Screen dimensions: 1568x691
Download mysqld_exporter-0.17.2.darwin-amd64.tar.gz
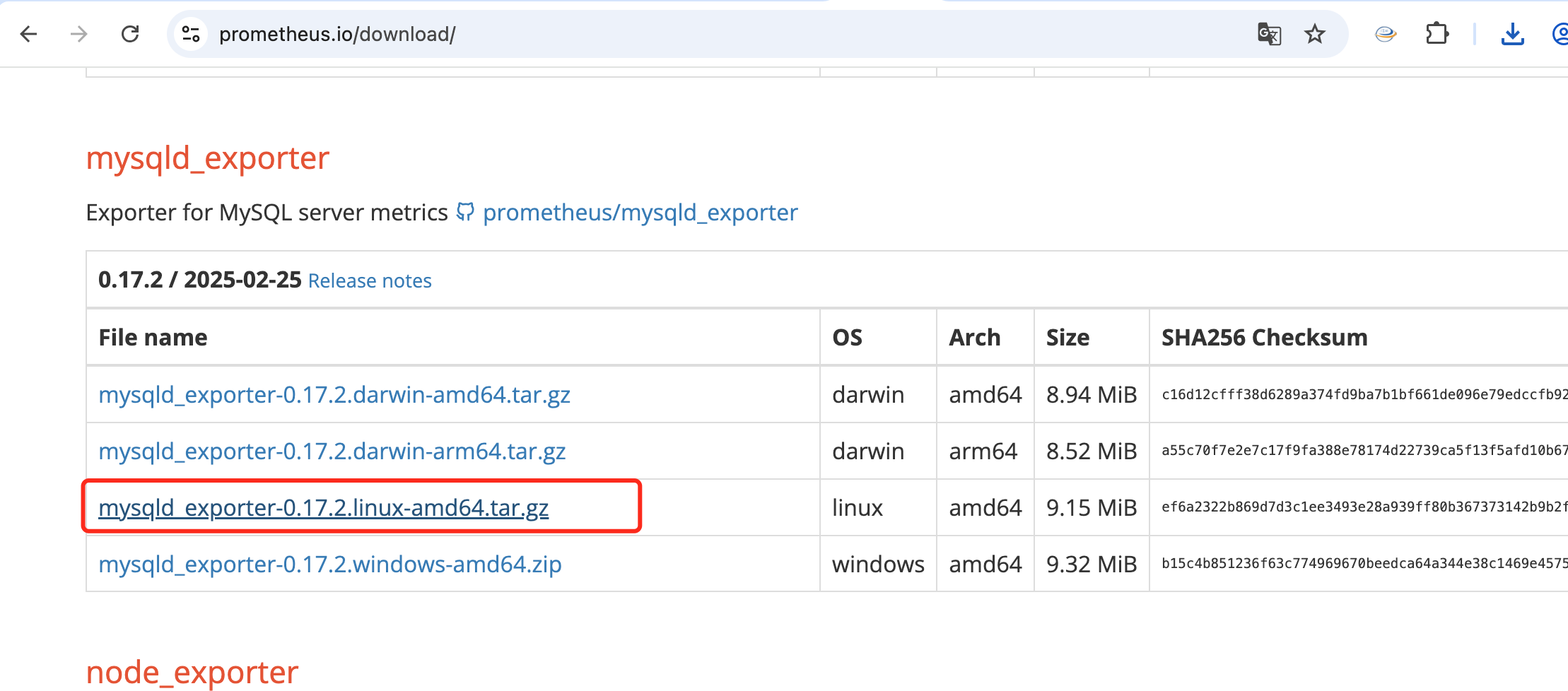click(334, 394)
